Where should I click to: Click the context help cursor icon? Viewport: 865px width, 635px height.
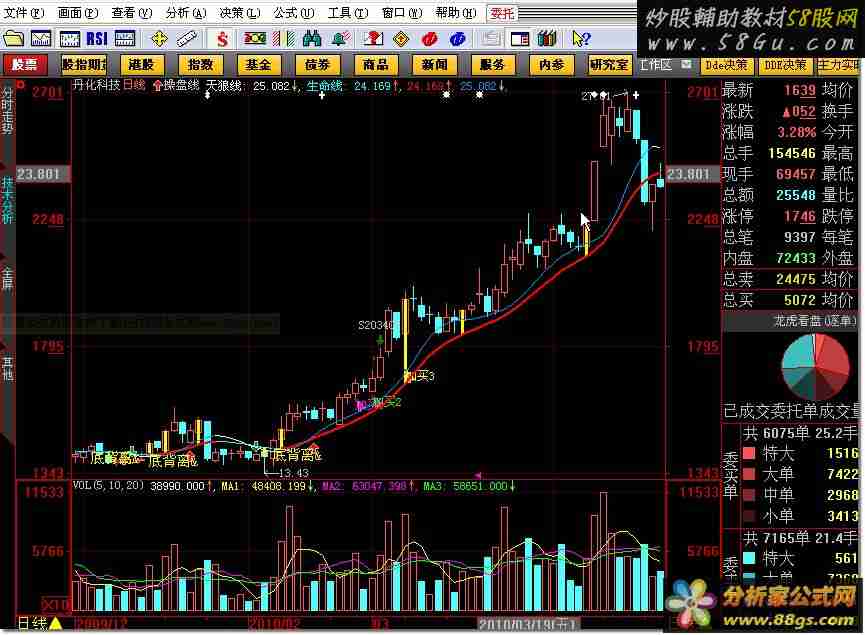[x=581, y=39]
